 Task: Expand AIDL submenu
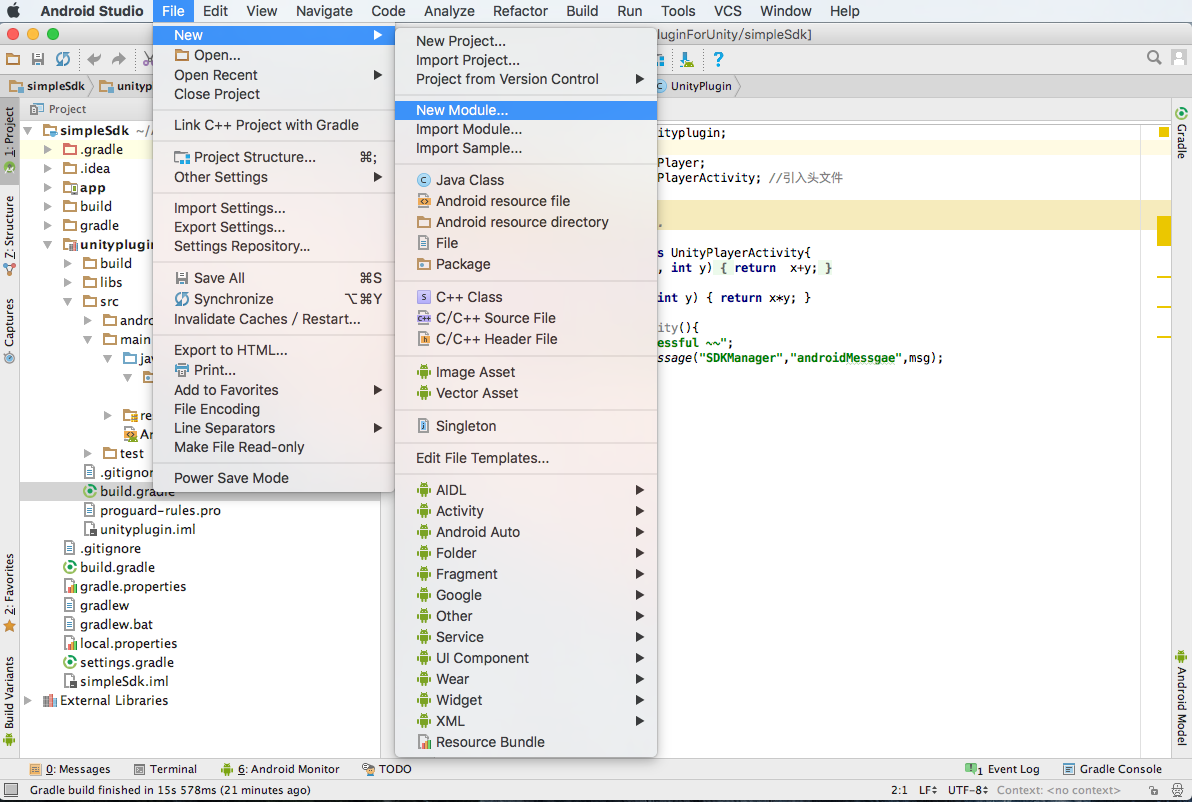[526, 490]
